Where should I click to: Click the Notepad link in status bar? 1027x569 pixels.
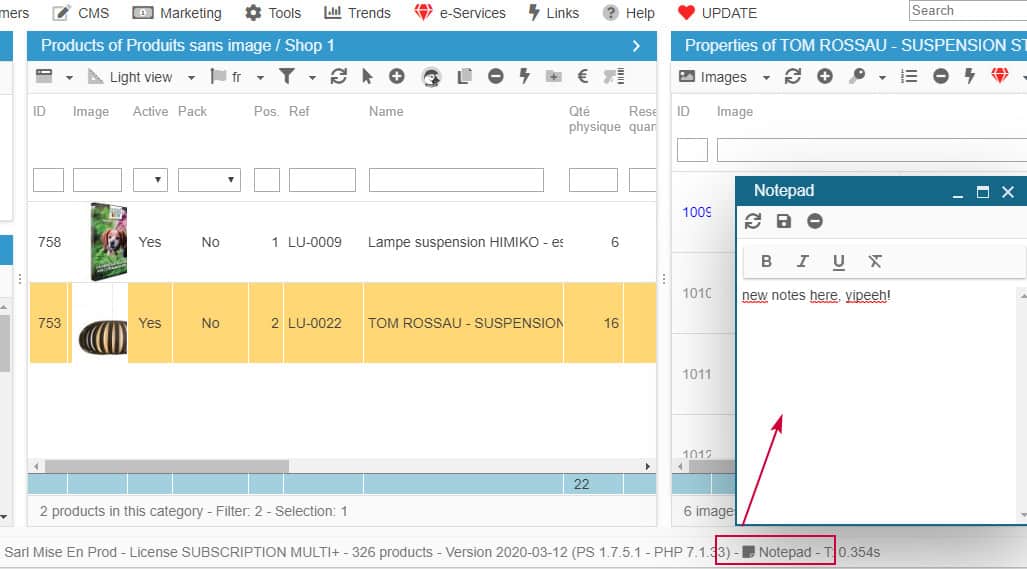tap(783, 552)
